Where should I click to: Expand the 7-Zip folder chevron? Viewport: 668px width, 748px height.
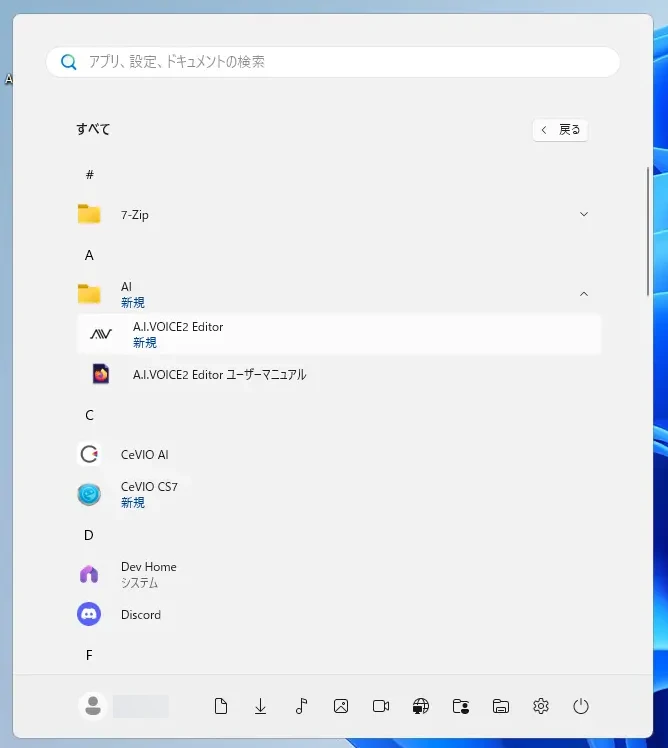[584, 214]
